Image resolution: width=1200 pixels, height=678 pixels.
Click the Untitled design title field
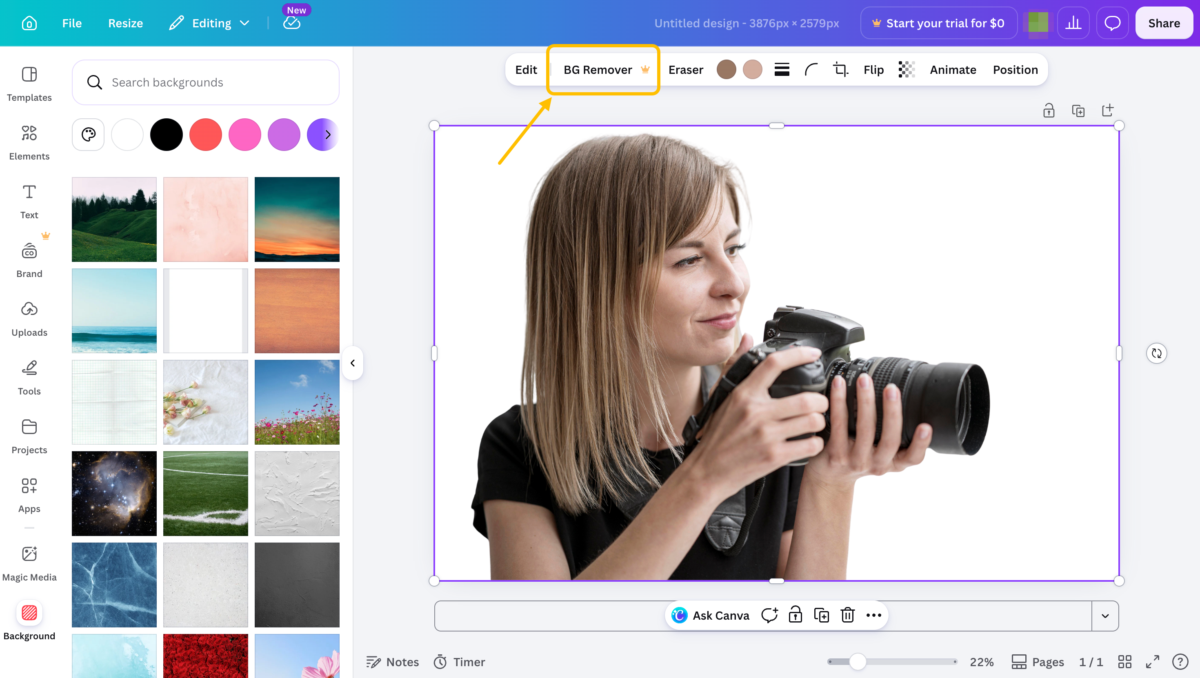pyautogui.click(x=746, y=23)
